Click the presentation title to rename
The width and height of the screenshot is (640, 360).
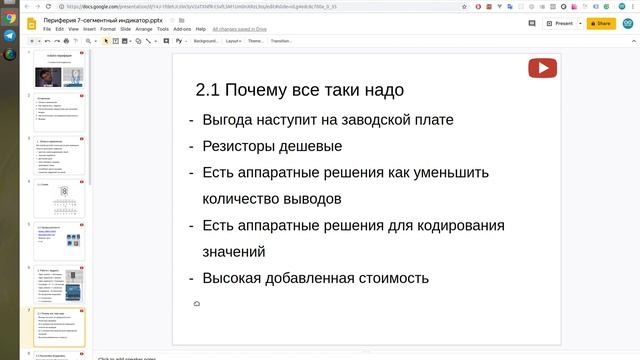coord(103,20)
